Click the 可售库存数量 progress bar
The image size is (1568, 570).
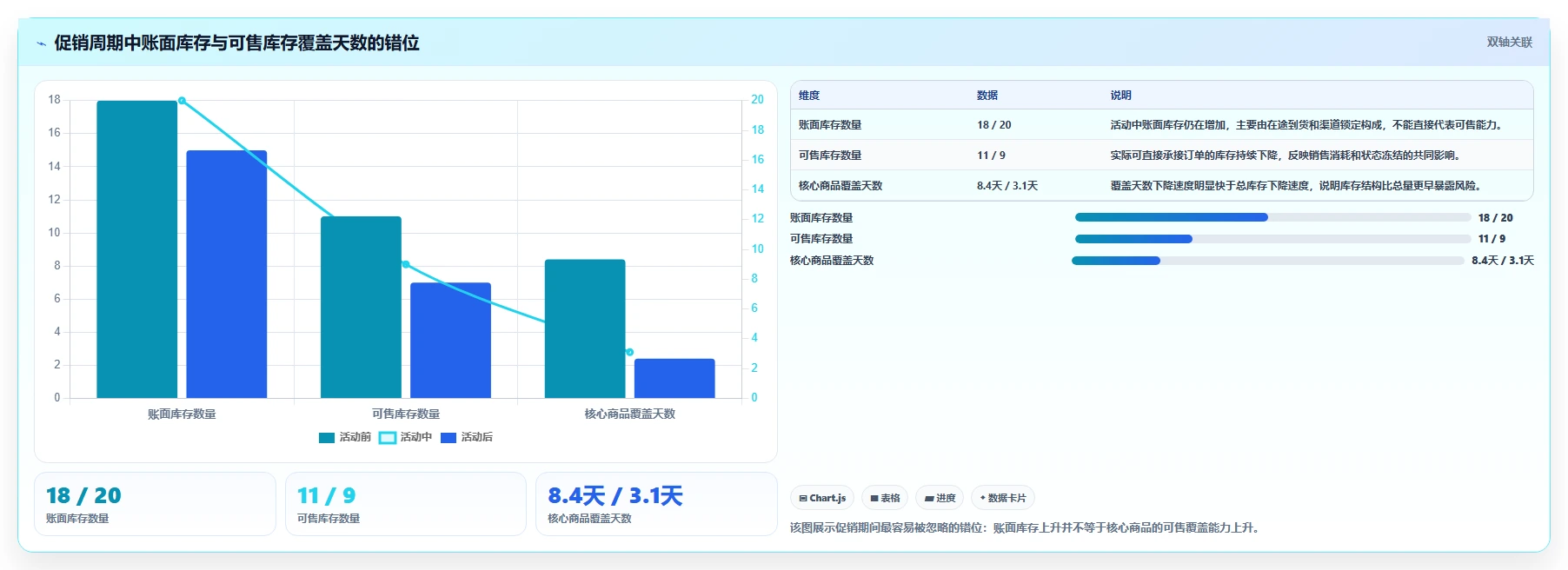[x=1273, y=239]
